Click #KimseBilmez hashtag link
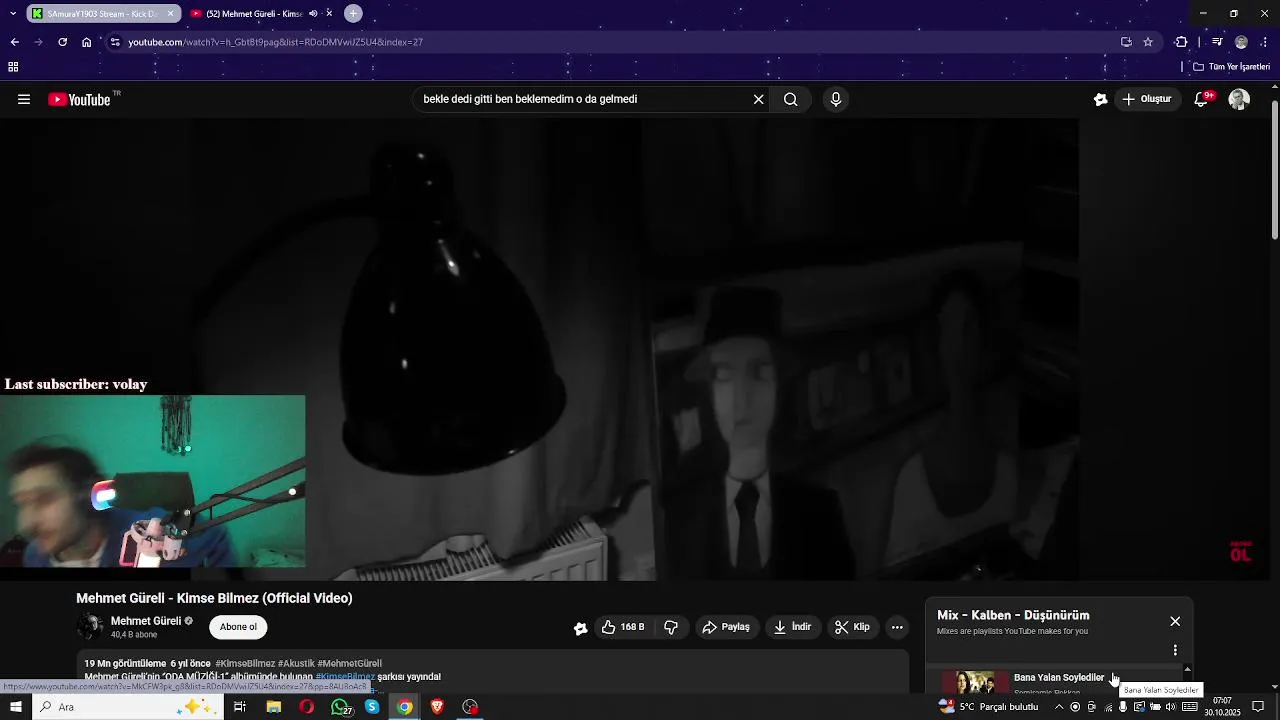The image size is (1280, 720). (245, 664)
